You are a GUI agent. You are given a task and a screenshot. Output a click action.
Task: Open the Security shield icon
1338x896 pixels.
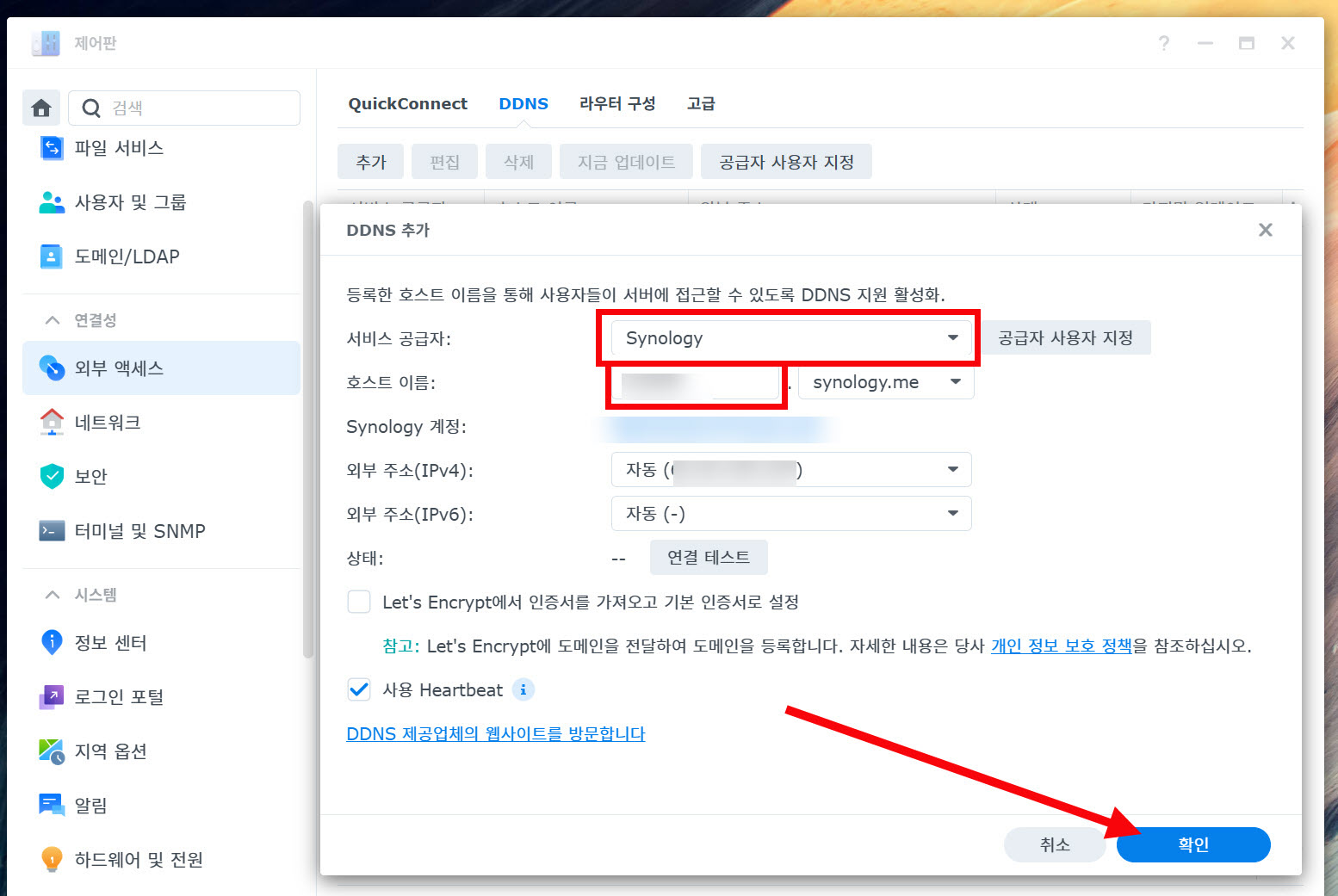point(52,476)
